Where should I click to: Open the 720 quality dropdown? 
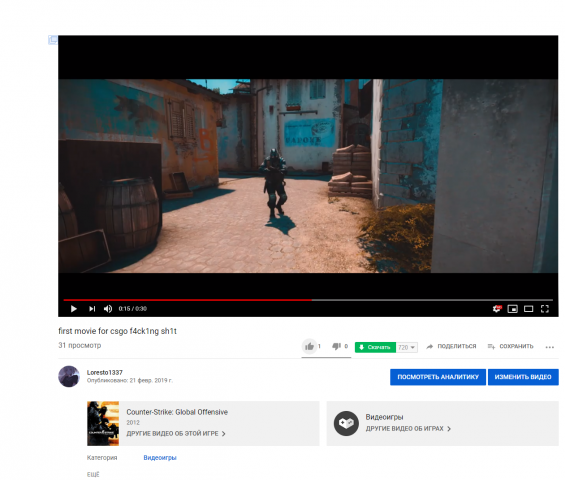pyautogui.click(x=407, y=347)
